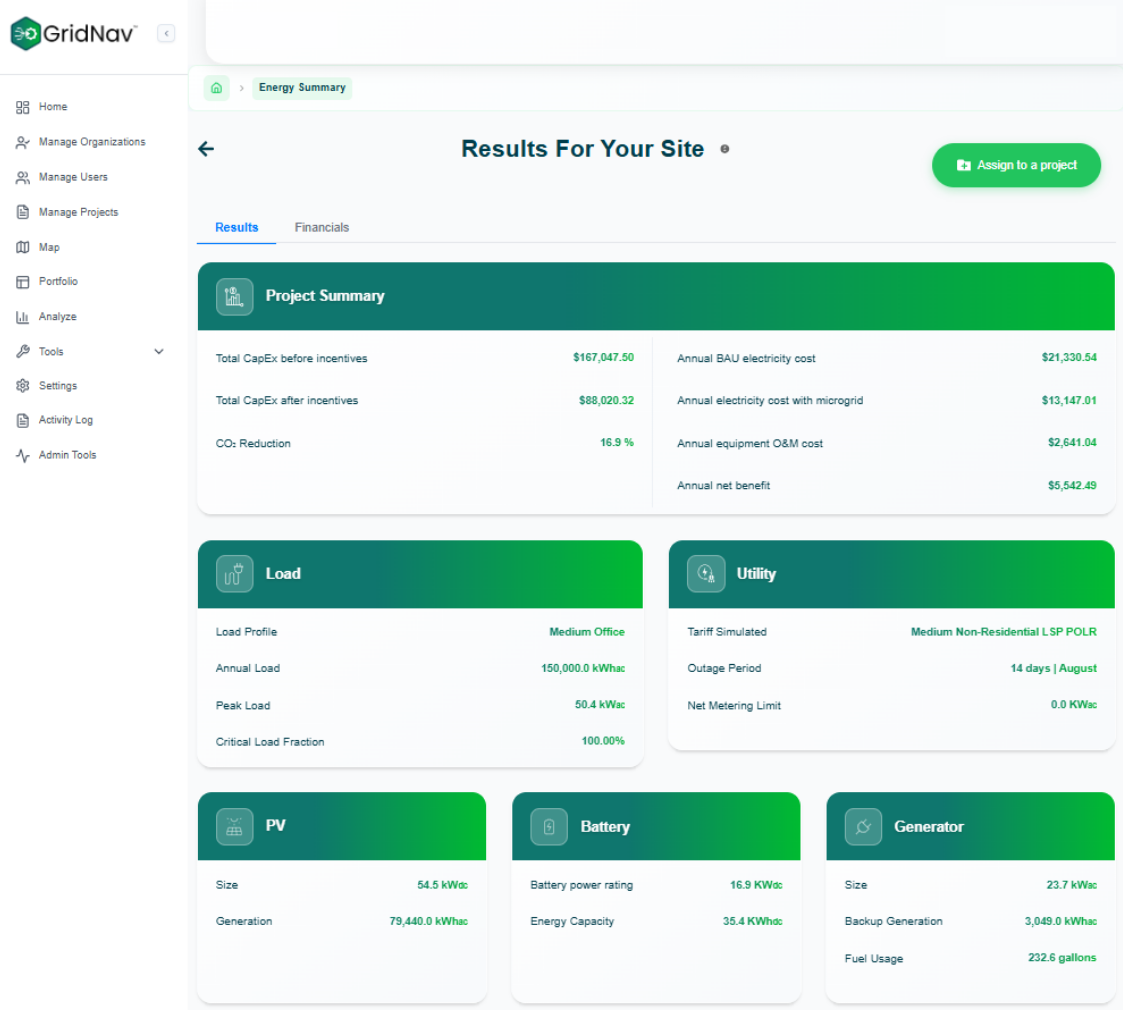
Task: Click the Project Summary header icon
Action: click(235, 296)
